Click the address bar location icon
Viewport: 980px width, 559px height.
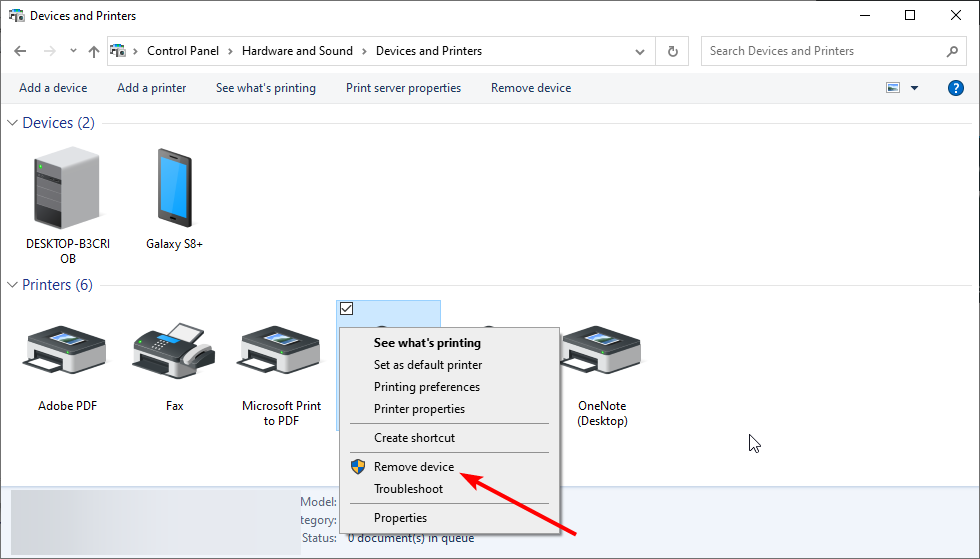tap(118, 51)
